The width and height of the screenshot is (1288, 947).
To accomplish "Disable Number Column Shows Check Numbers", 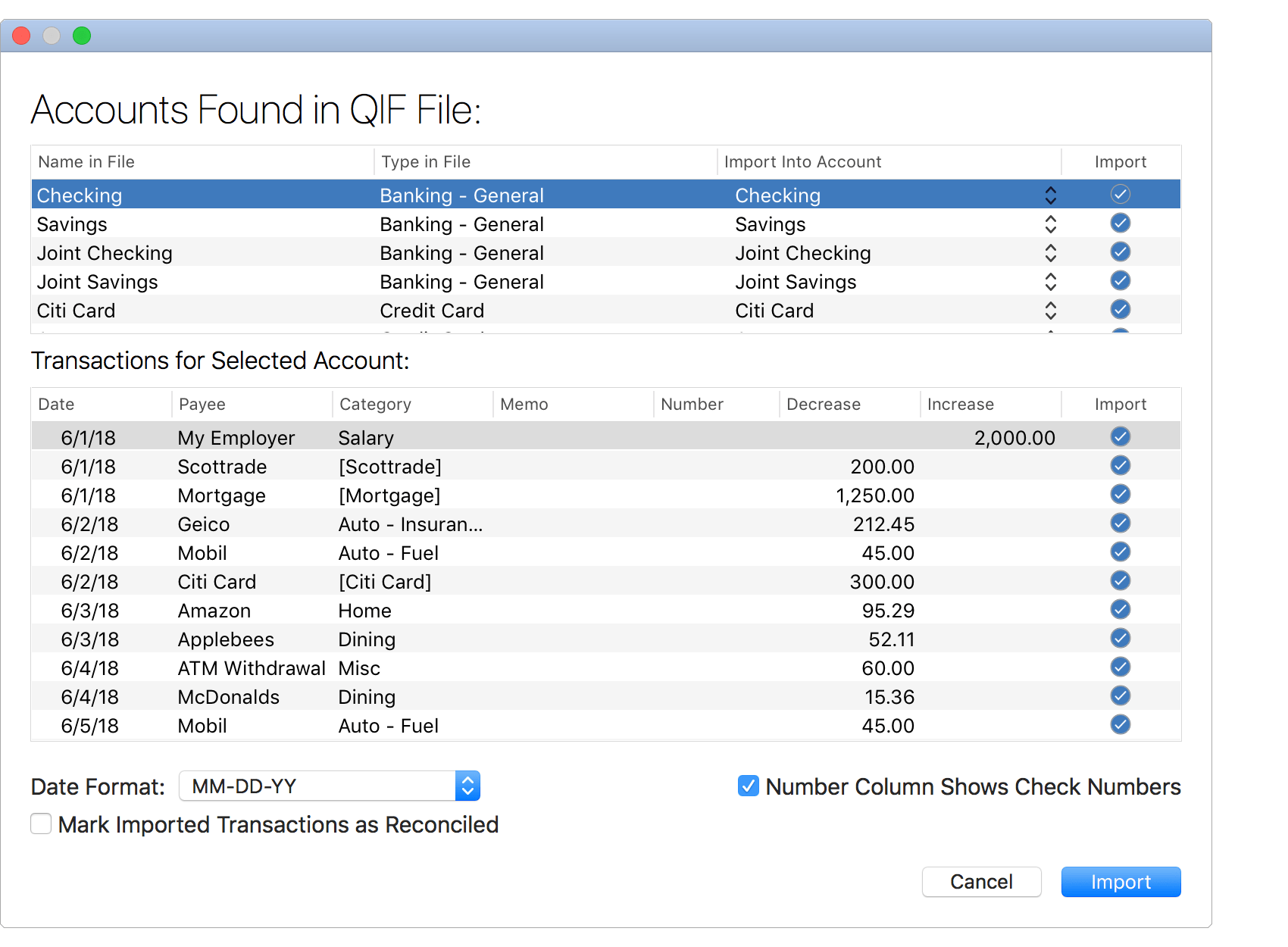I will [x=747, y=786].
